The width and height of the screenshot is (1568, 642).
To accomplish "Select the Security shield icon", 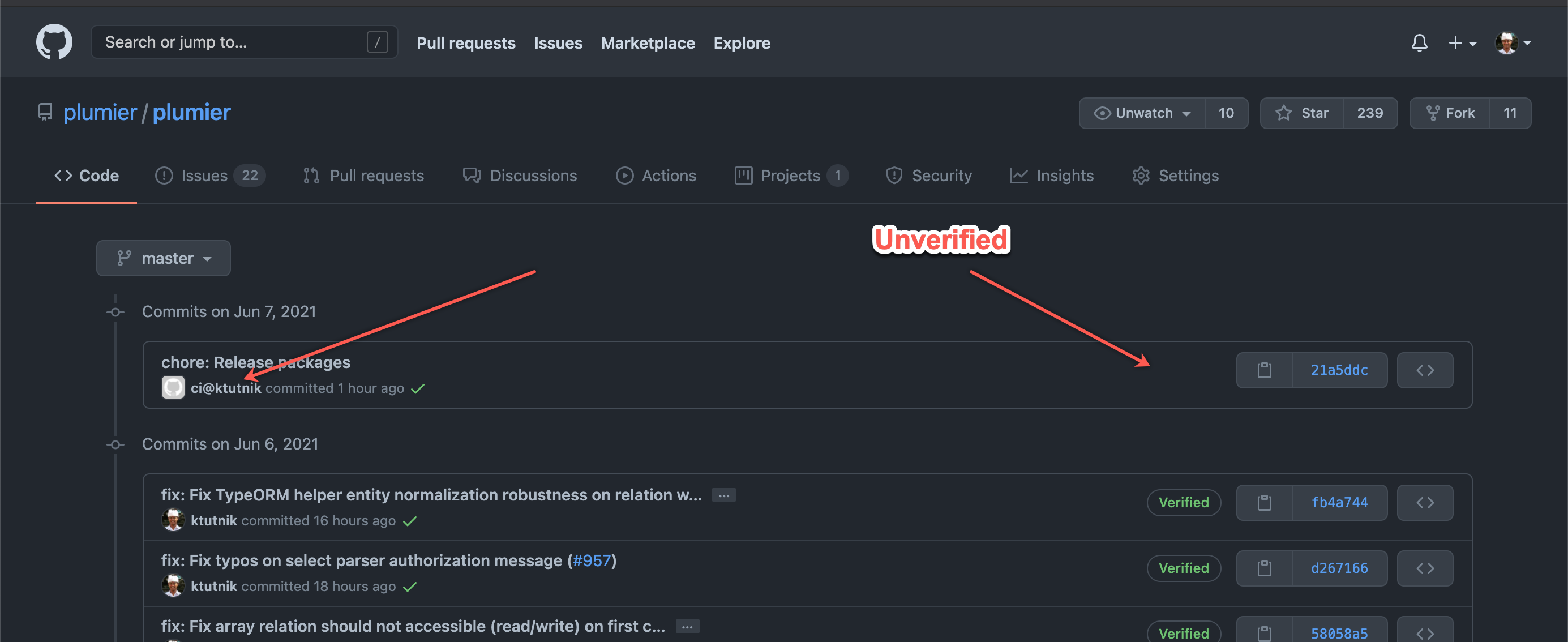I will 894,176.
